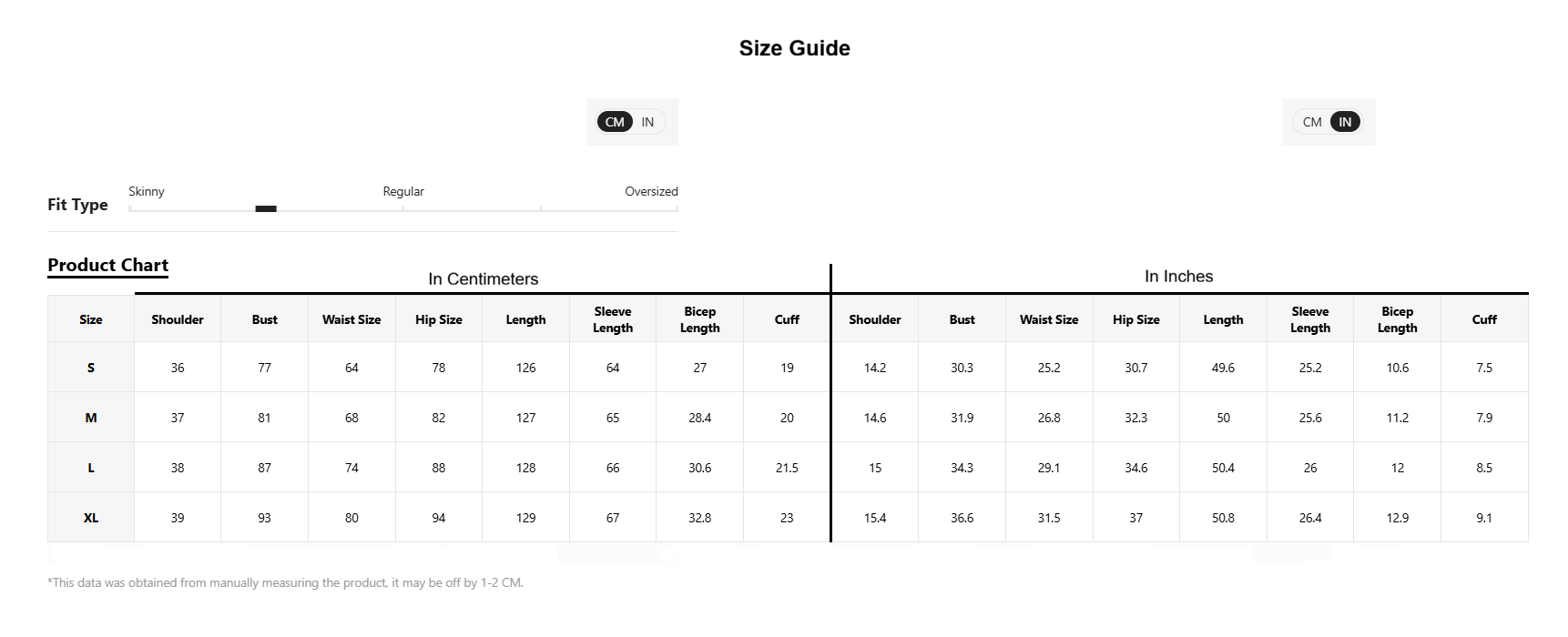The image size is (1568, 637).
Task: Click the 126 length cell for size S
Action: tap(526, 368)
